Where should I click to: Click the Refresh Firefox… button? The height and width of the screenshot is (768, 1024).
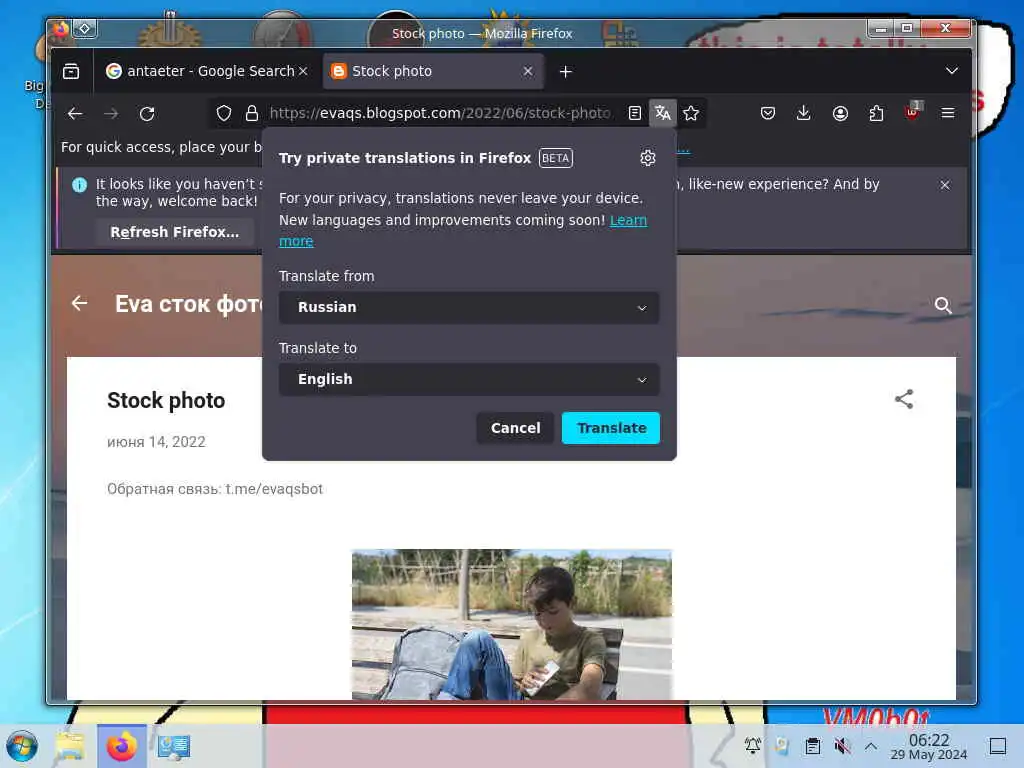click(174, 232)
